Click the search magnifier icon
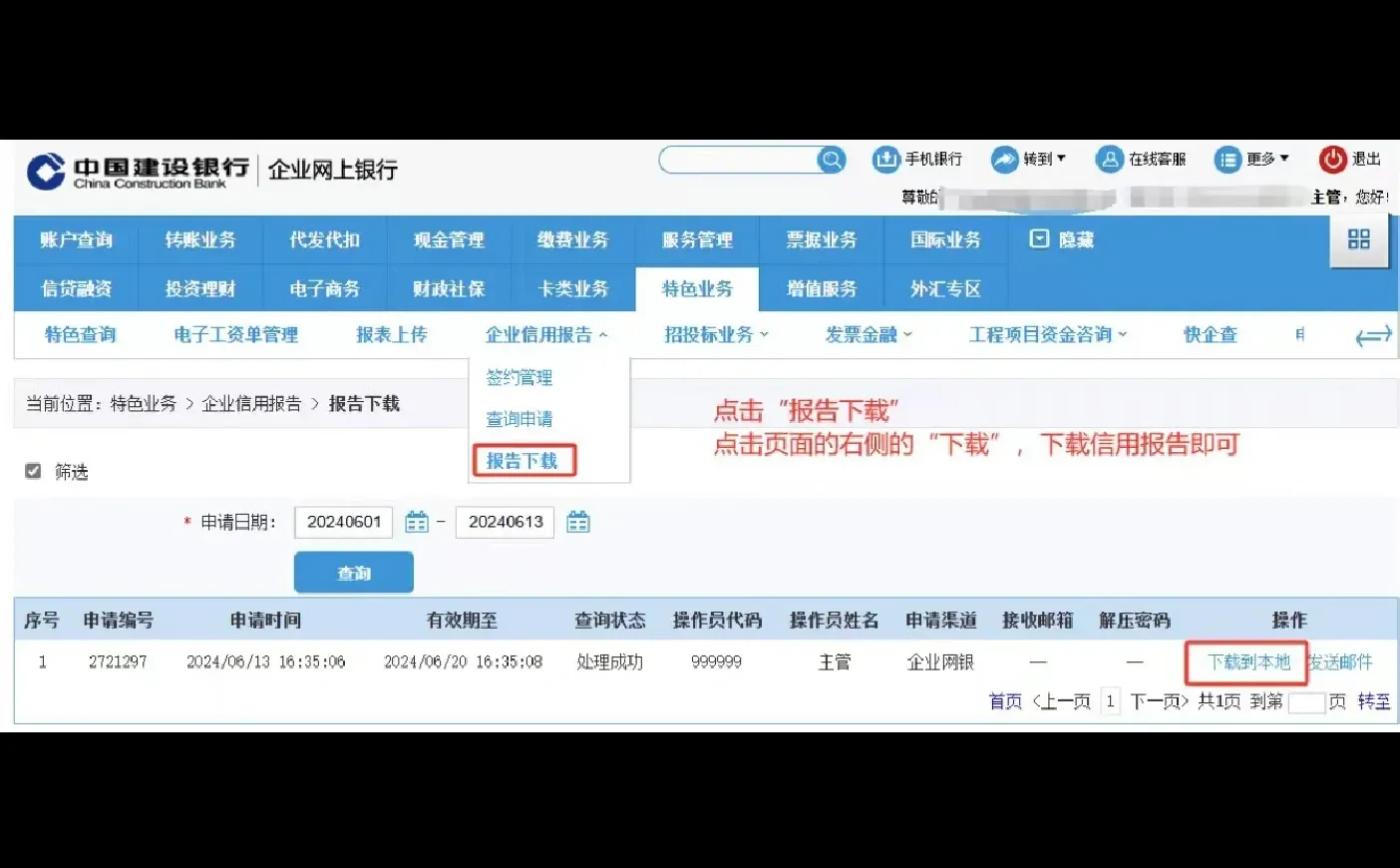 point(831,159)
